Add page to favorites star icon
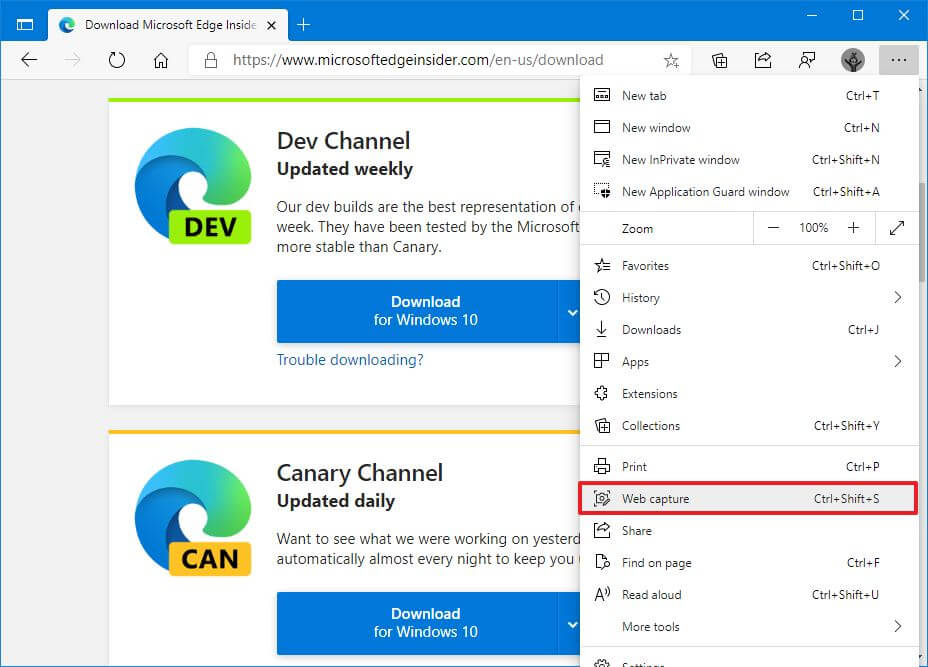Screen dimensions: 928x667 [x=671, y=60]
